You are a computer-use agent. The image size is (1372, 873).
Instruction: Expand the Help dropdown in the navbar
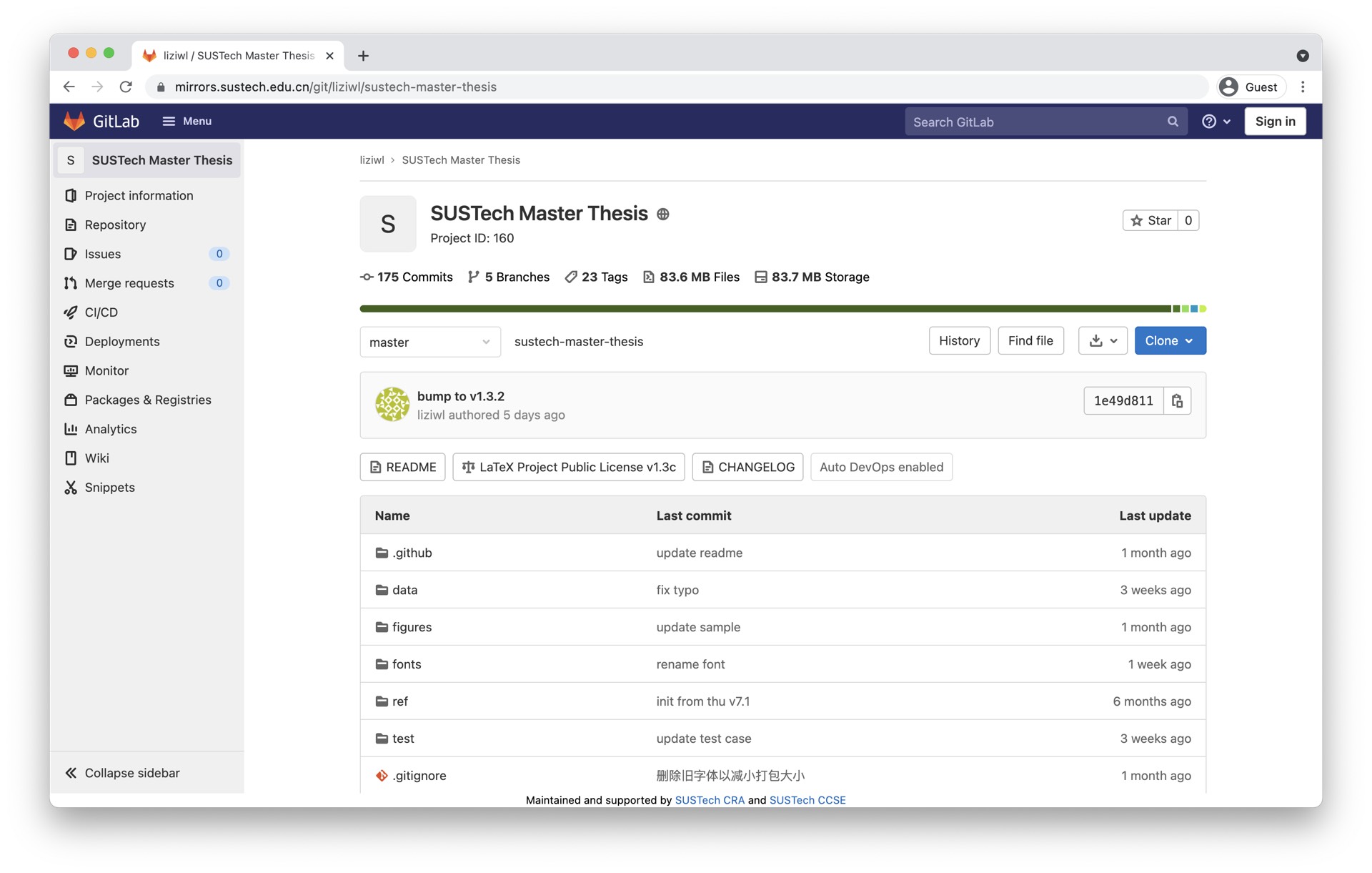click(1216, 122)
